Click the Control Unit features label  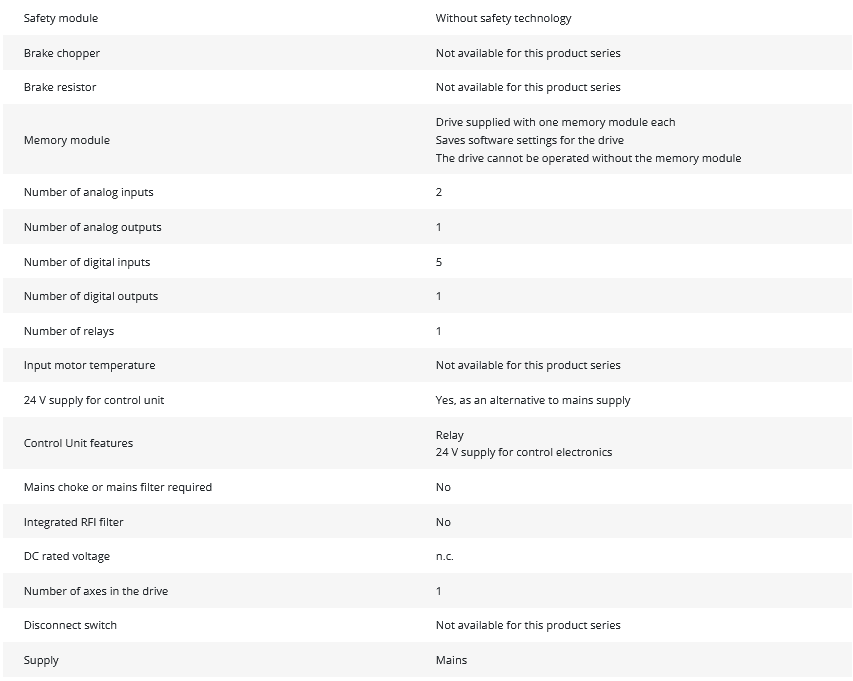coord(78,443)
